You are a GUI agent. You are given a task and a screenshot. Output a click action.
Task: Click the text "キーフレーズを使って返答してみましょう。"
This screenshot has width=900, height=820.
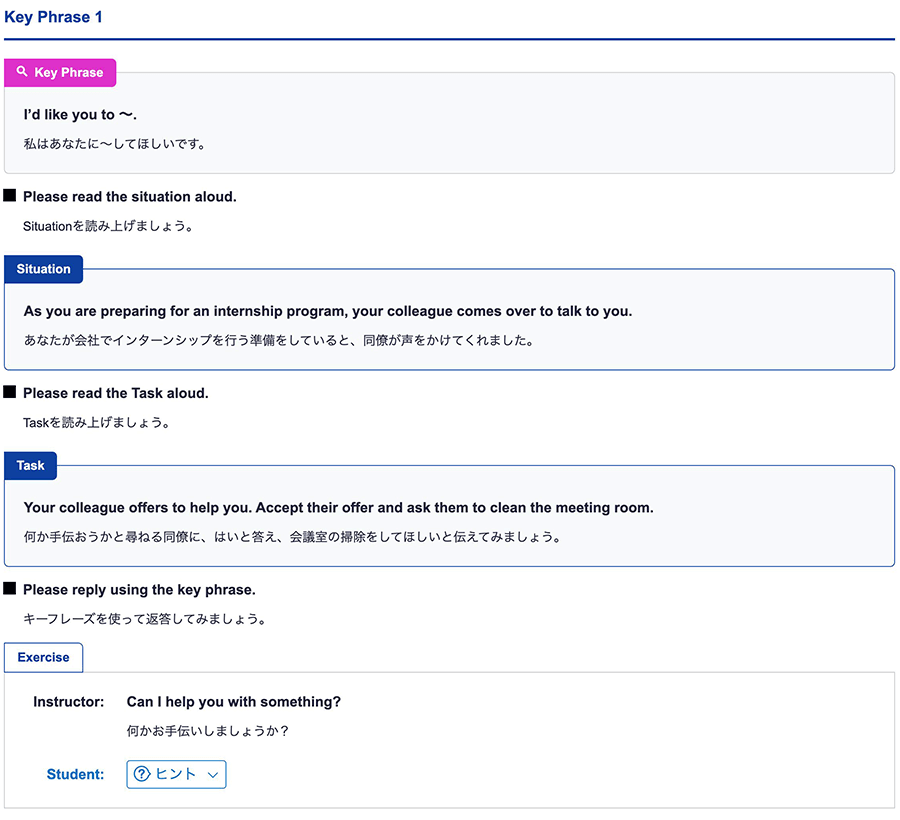[145, 619]
